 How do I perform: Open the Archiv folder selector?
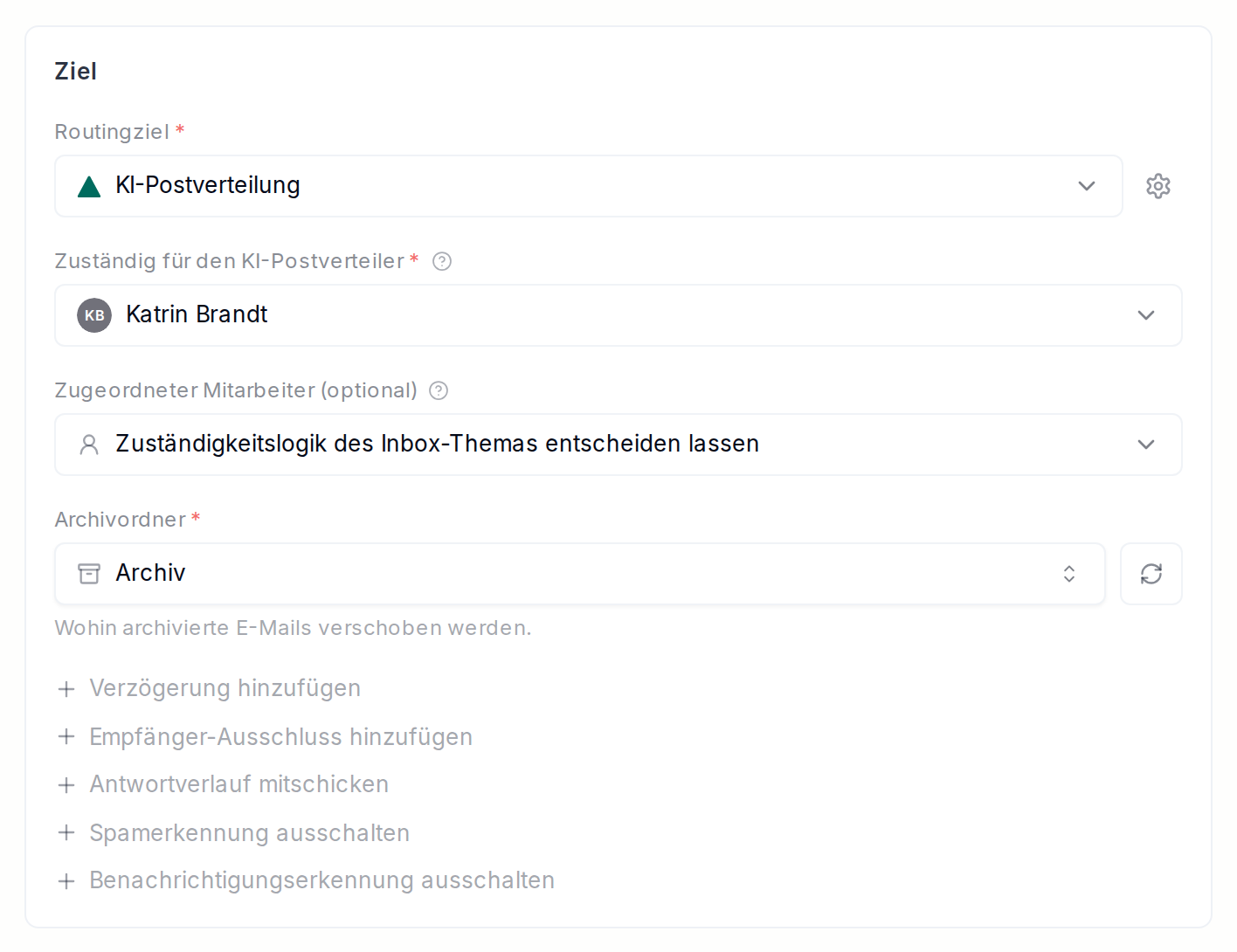(x=579, y=574)
